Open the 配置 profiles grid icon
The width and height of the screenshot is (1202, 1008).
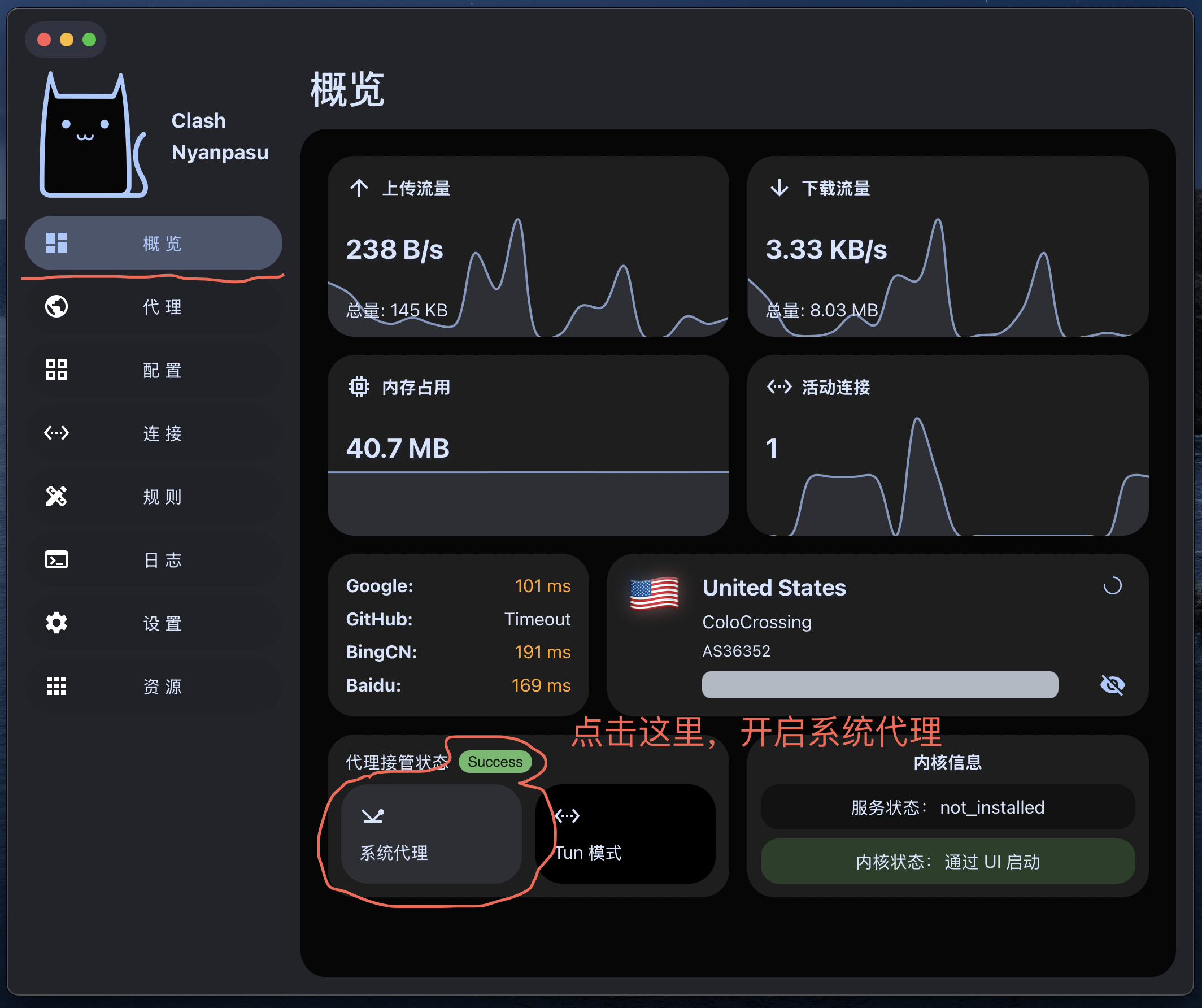(56, 370)
